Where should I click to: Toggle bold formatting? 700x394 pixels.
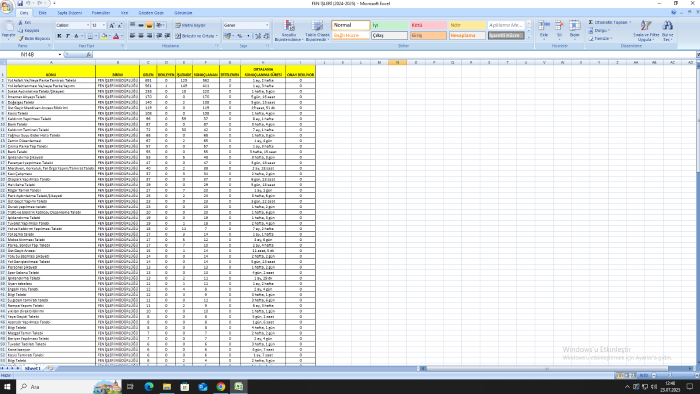tap(59, 36)
